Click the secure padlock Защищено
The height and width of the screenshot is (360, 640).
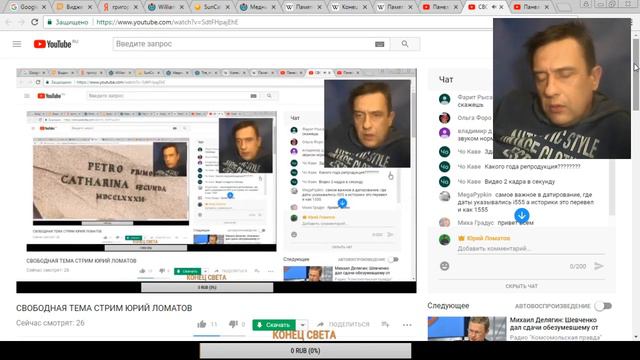point(68,22)
